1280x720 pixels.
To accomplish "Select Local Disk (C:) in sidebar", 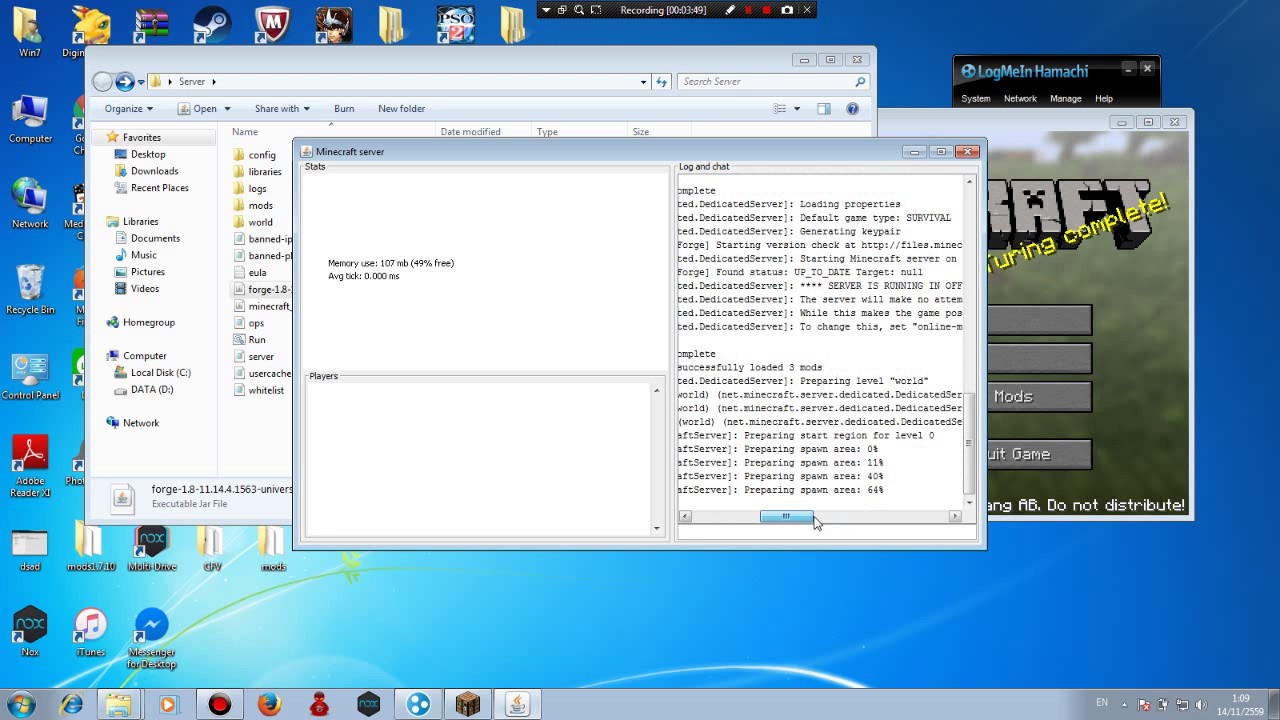I will (160, 373).
